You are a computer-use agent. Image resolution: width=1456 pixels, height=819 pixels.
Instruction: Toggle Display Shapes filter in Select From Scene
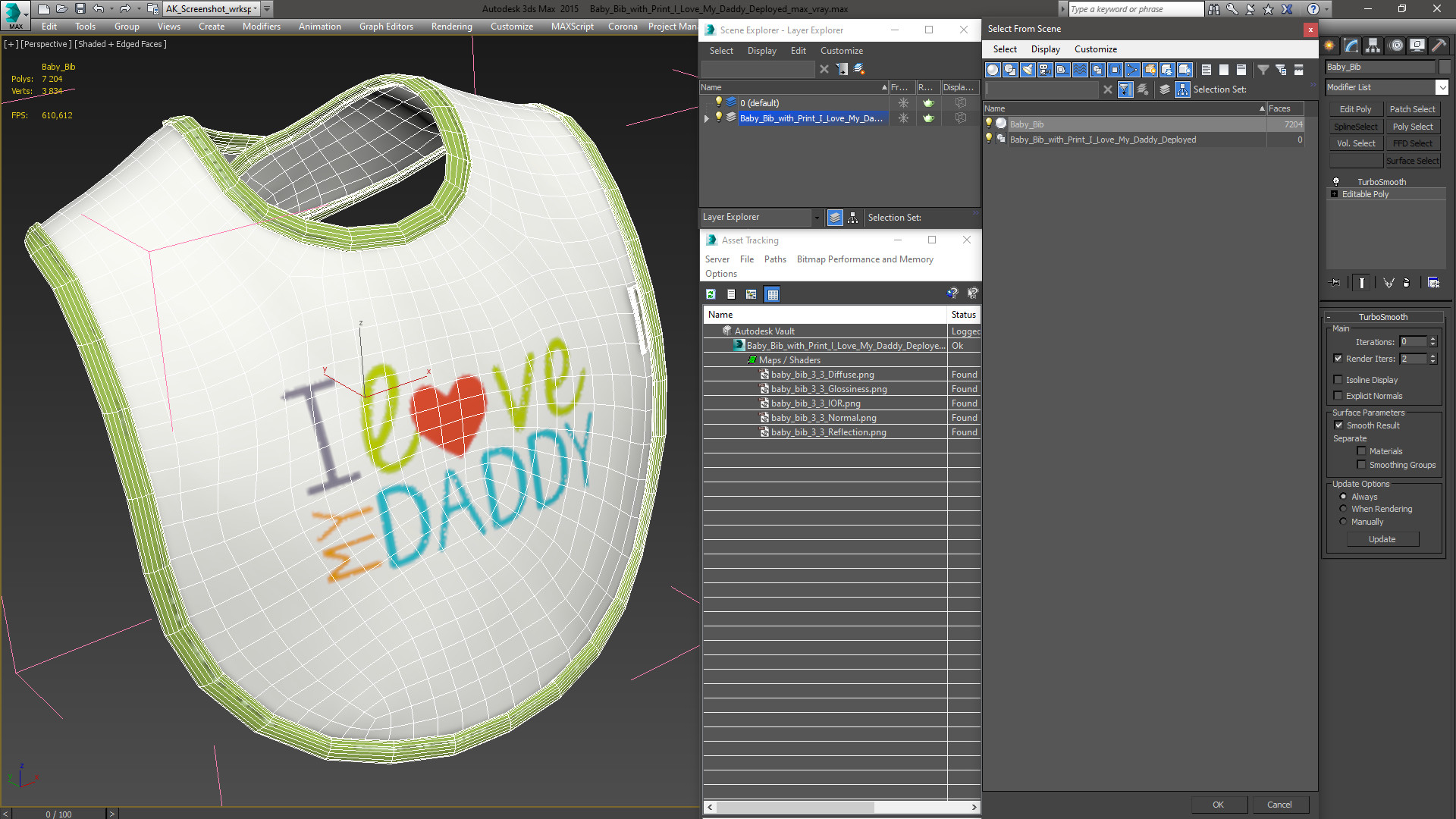click(1010, 70)
